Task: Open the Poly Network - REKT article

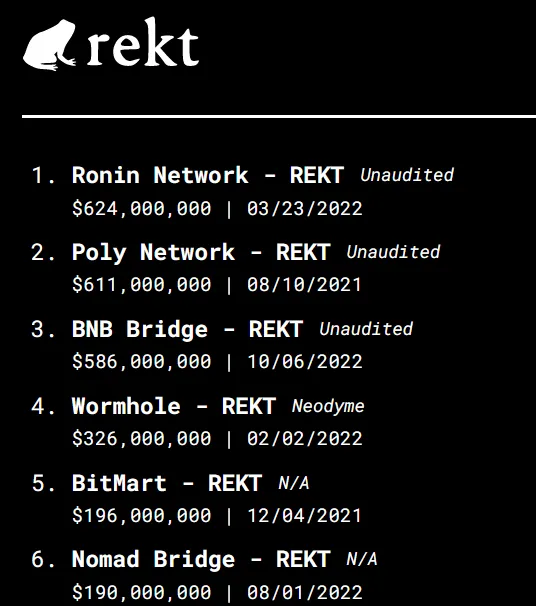Action: pos(201,252)
